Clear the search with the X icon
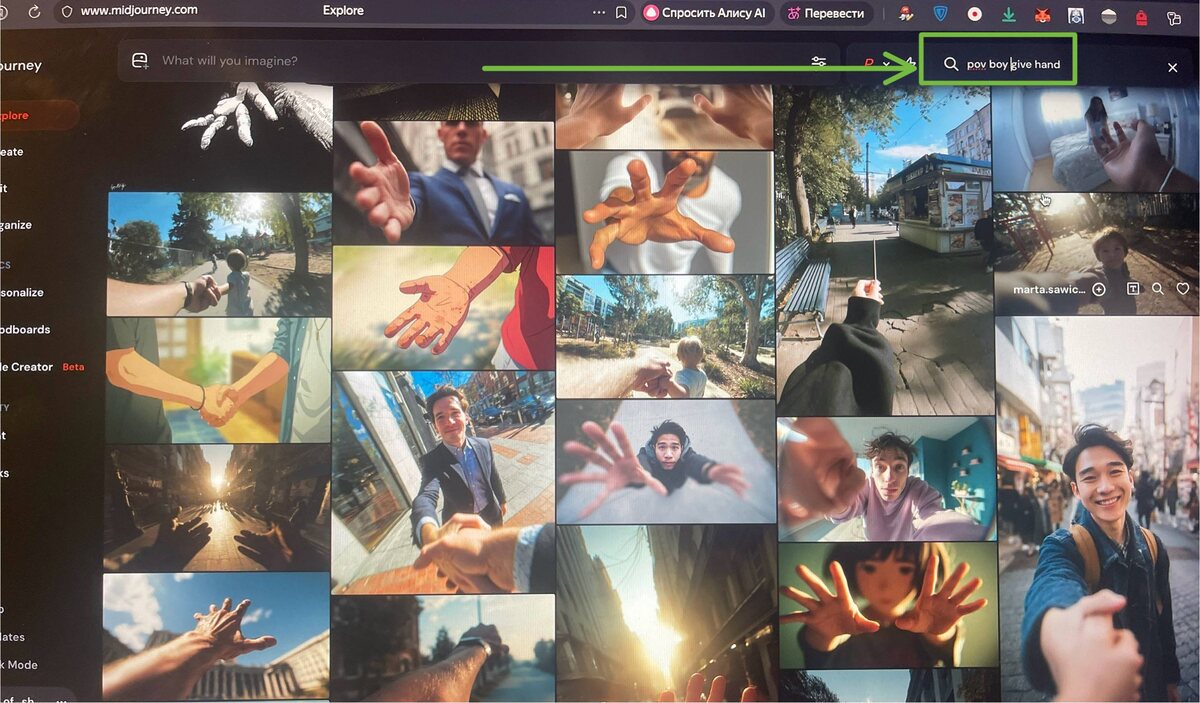The width and height of the screenshot is (1200, 703). [1173, 67]
